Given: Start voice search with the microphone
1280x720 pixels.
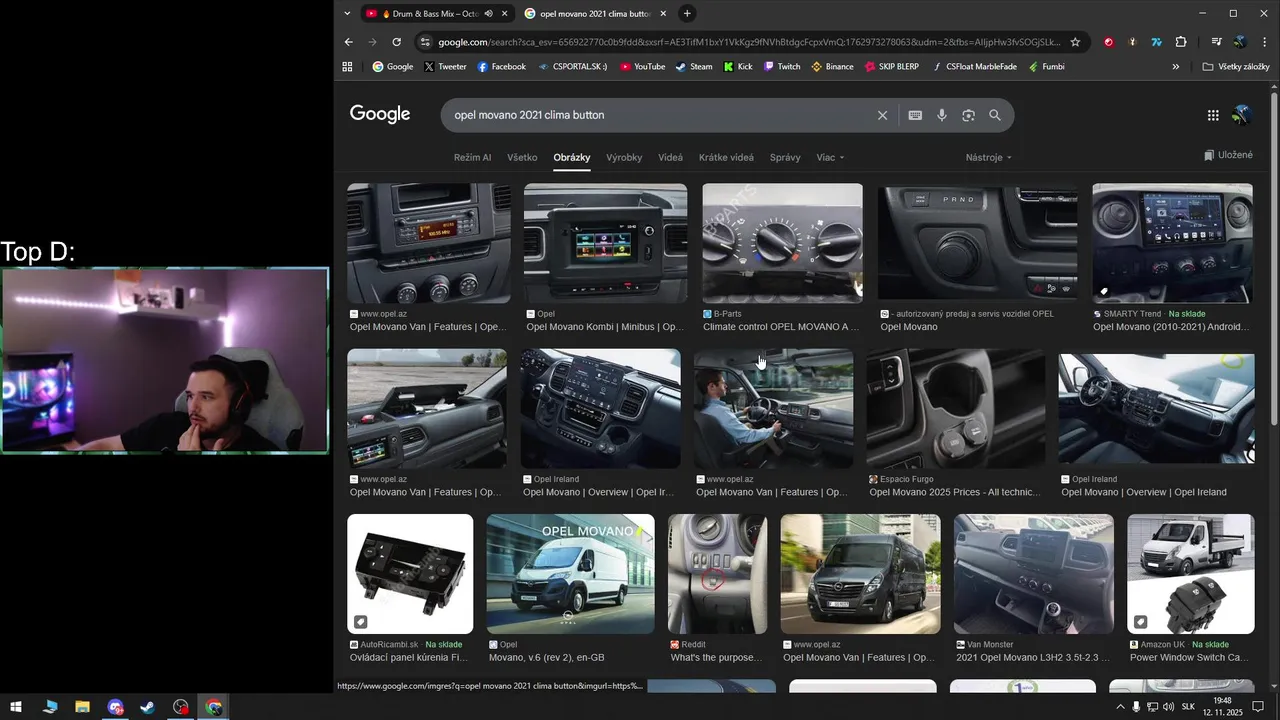Looking at the screenshot, I should click(942, 115).
